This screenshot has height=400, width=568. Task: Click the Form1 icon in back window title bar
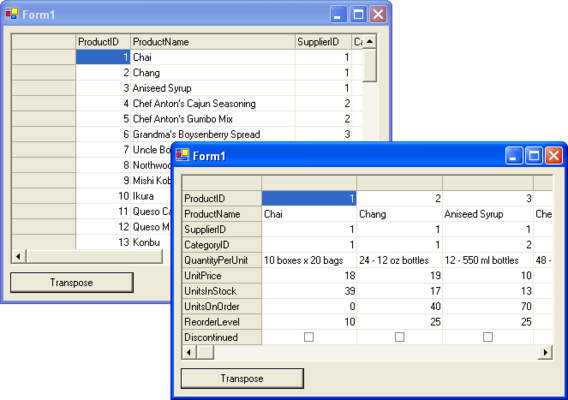tap(12, 14)
